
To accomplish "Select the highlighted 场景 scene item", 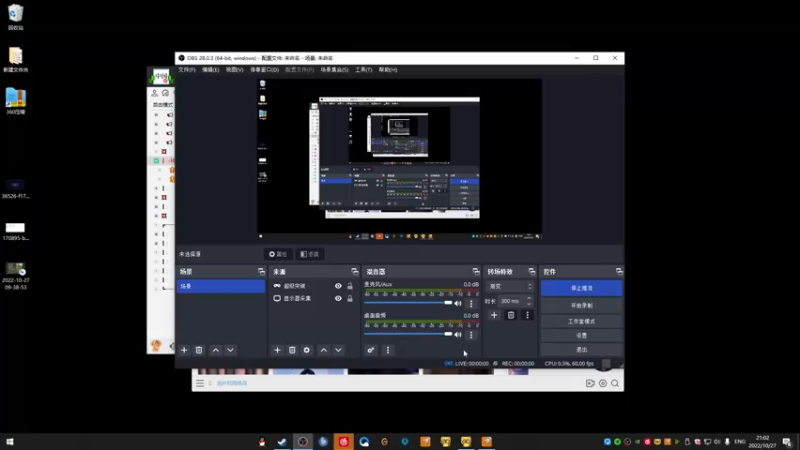I will (221, 286).
